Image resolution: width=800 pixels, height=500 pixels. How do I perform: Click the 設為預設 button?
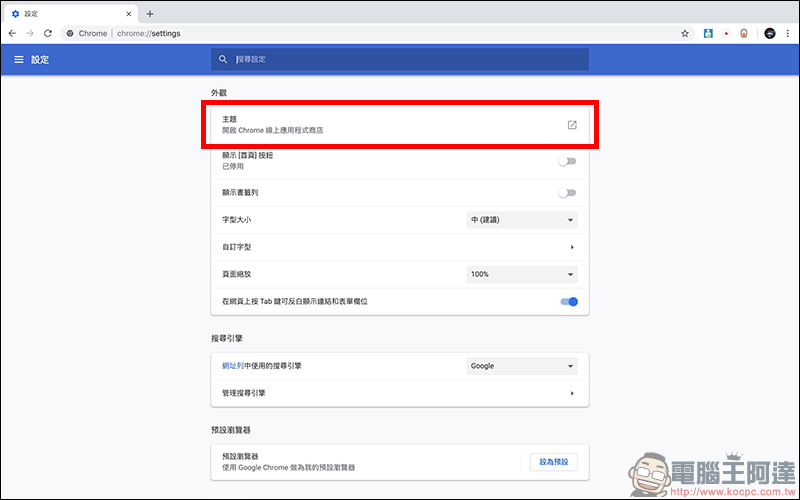click(x=554, y=462)
